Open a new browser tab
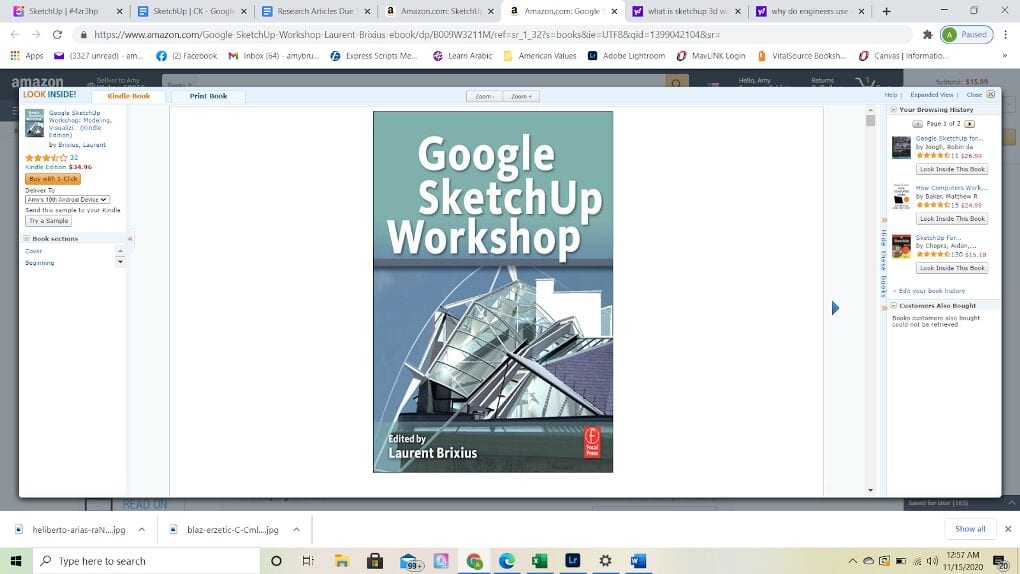The height and width of the screenshot is (574, 1020). coord(886,11)
